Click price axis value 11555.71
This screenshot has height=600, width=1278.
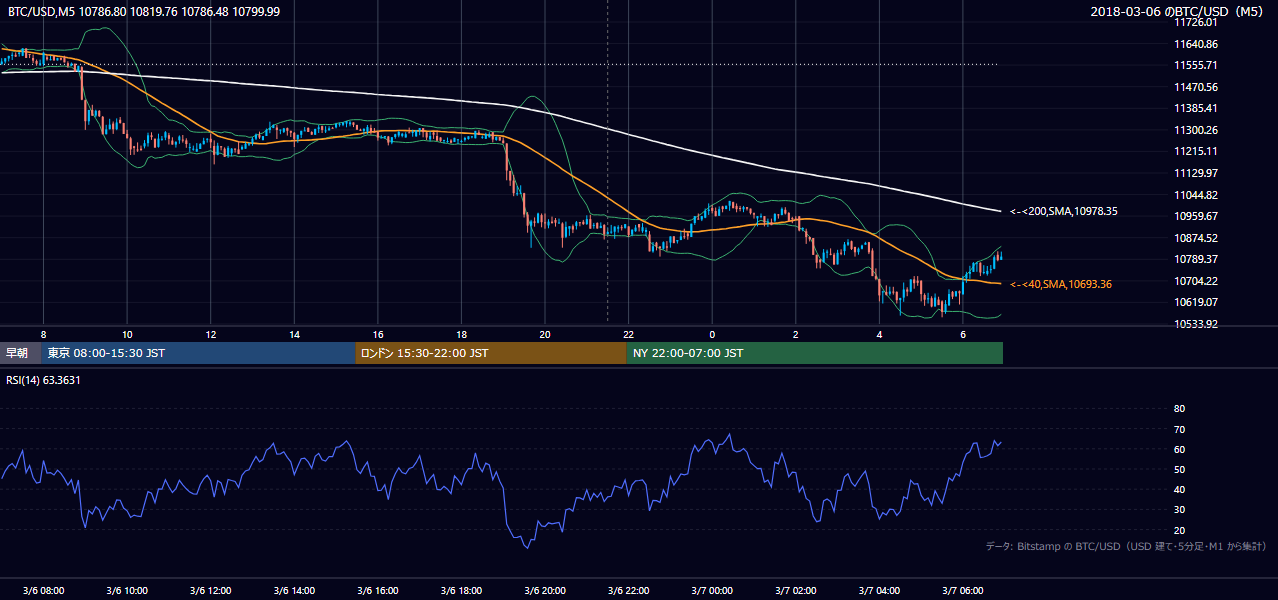pos(1196,65)
